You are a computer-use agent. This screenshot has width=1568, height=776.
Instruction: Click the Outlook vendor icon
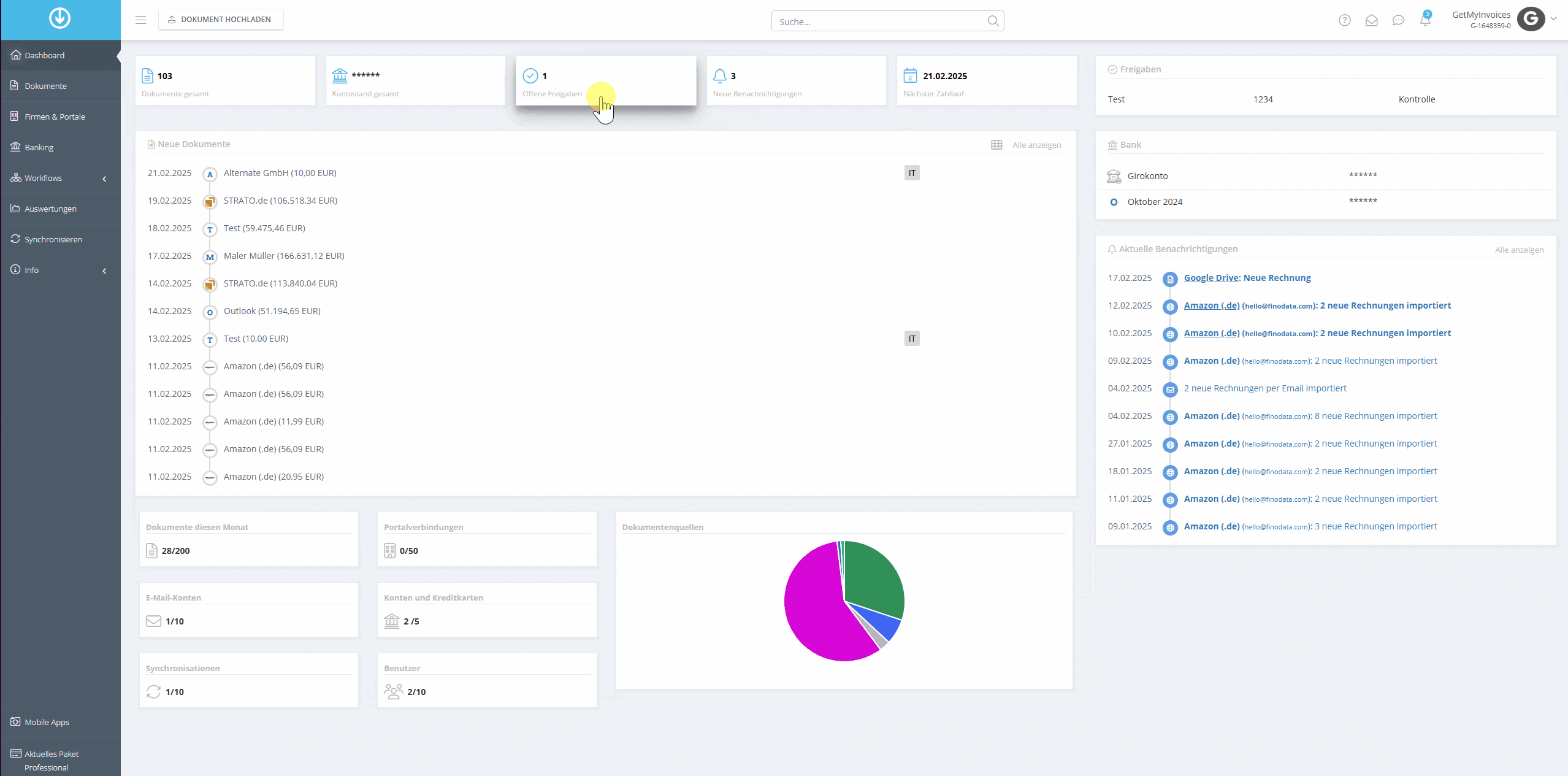[x=210, y=312]
